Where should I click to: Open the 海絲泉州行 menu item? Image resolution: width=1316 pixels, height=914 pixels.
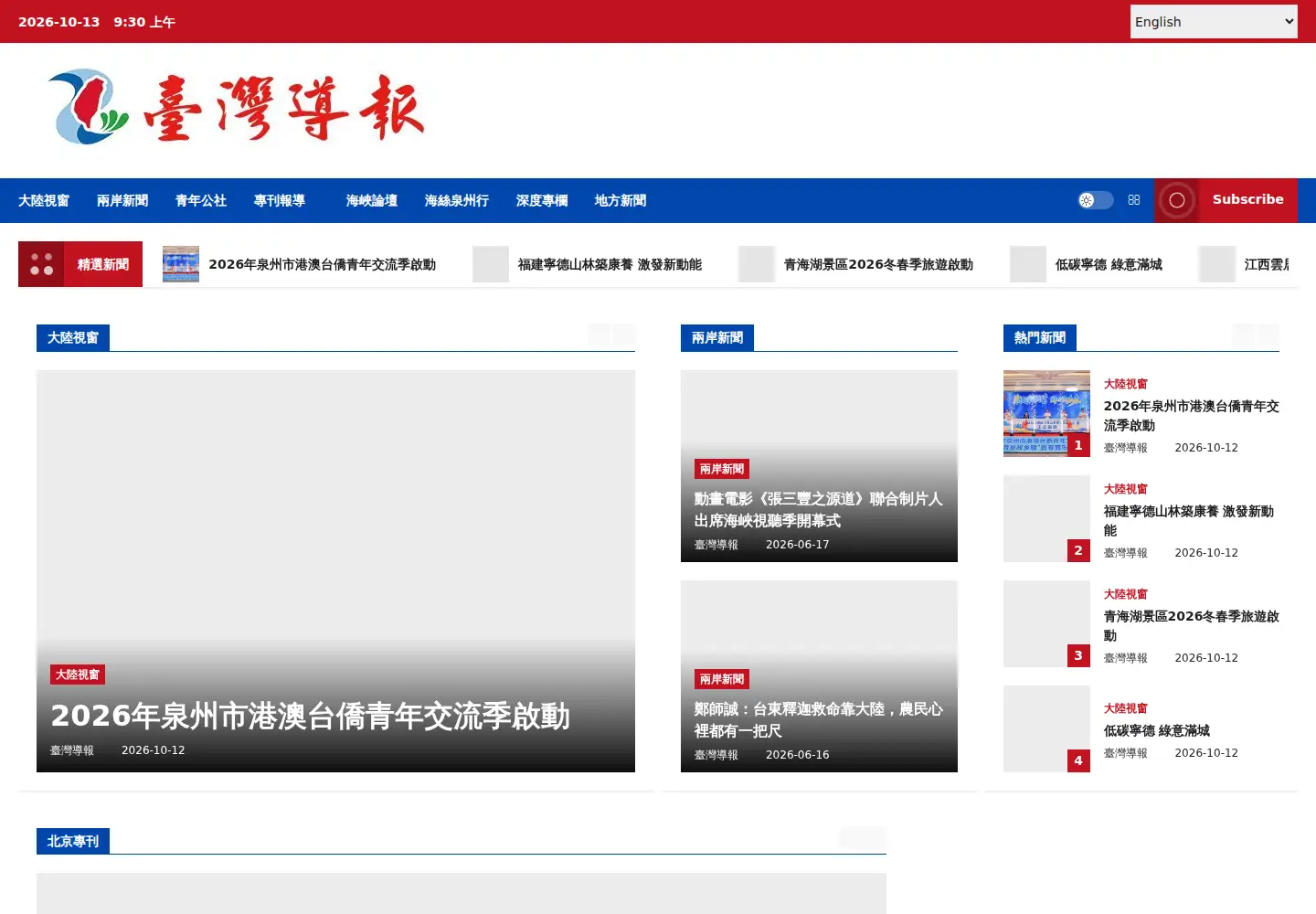pos(456,200)
